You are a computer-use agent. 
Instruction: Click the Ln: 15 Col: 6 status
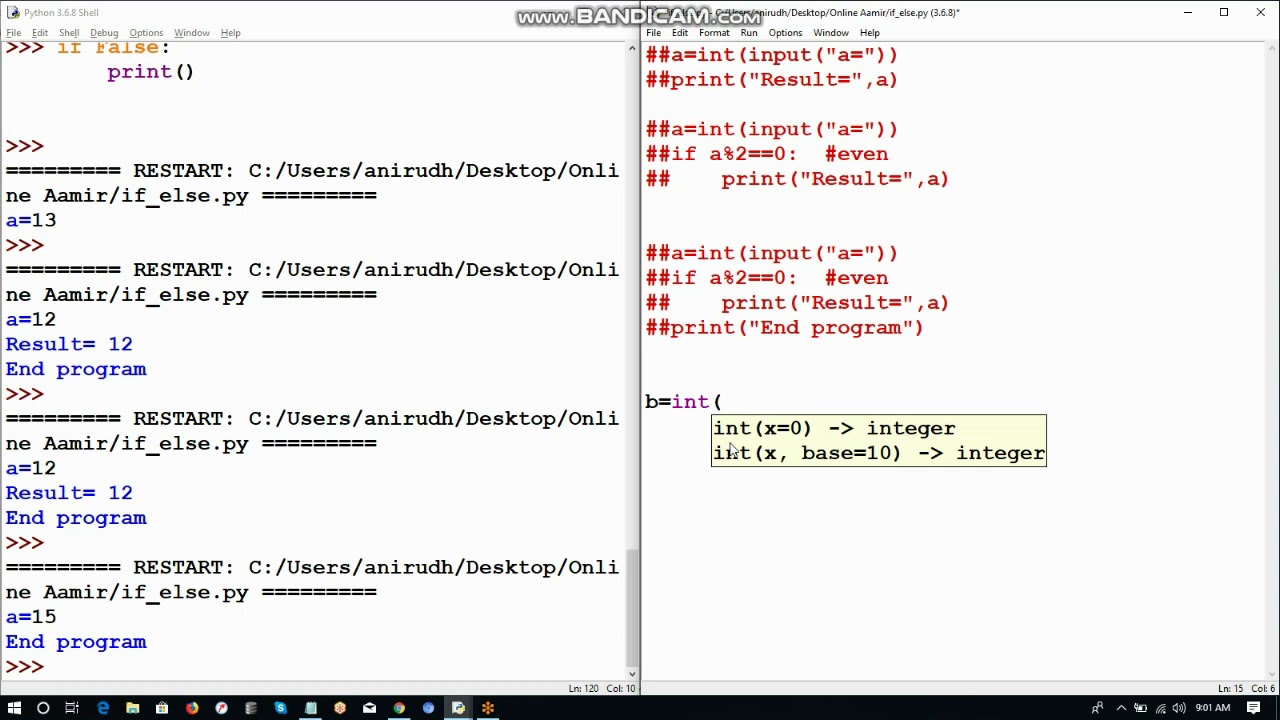click(1246, 688)
